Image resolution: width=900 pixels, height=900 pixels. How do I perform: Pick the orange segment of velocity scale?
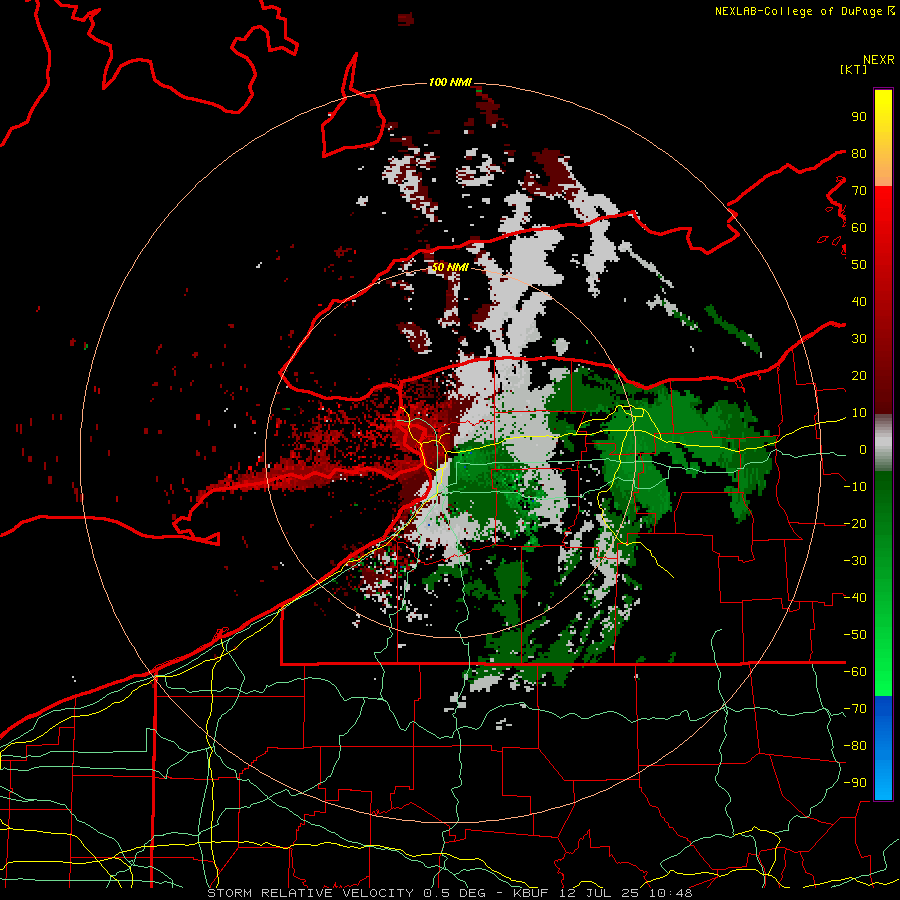coord(883,169)
